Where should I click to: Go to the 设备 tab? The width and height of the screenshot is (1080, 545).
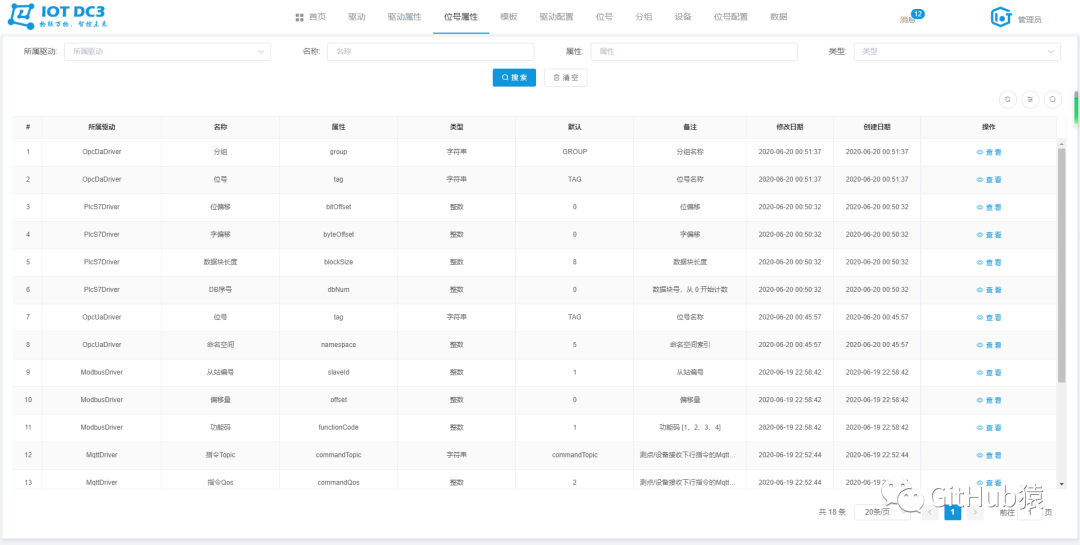(x=683, y=17)
